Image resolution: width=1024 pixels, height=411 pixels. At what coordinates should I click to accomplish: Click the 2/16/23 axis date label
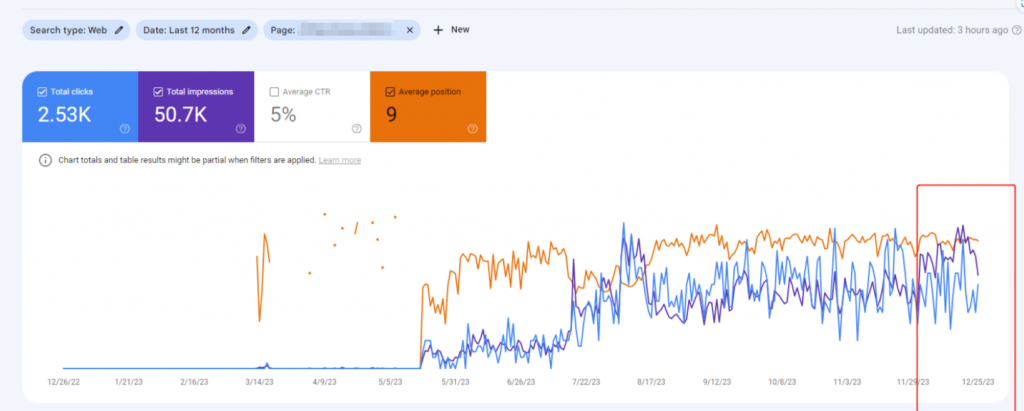(194, 382)
